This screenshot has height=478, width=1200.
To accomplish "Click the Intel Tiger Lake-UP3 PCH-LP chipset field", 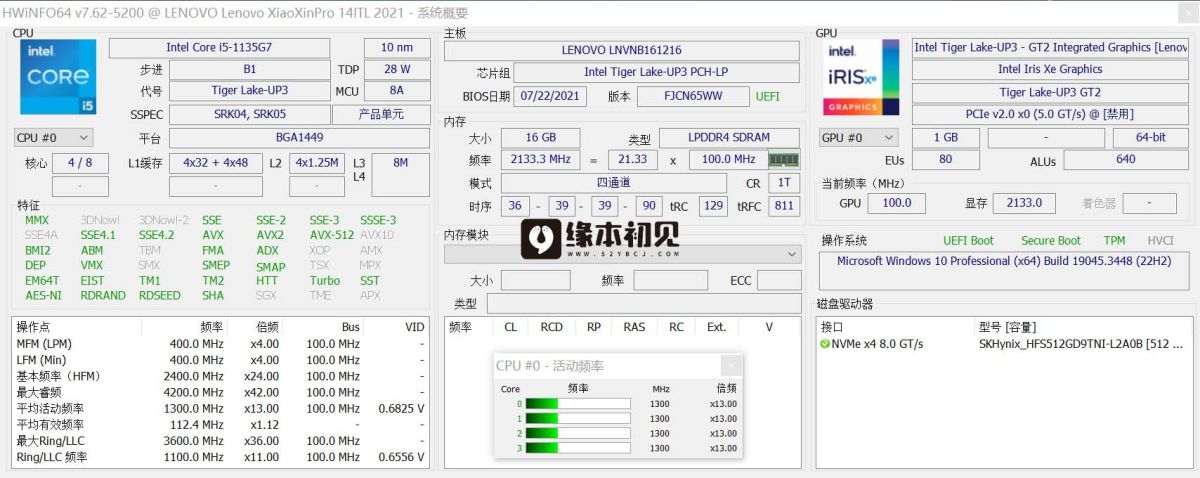I will click(x=657, y=73).
